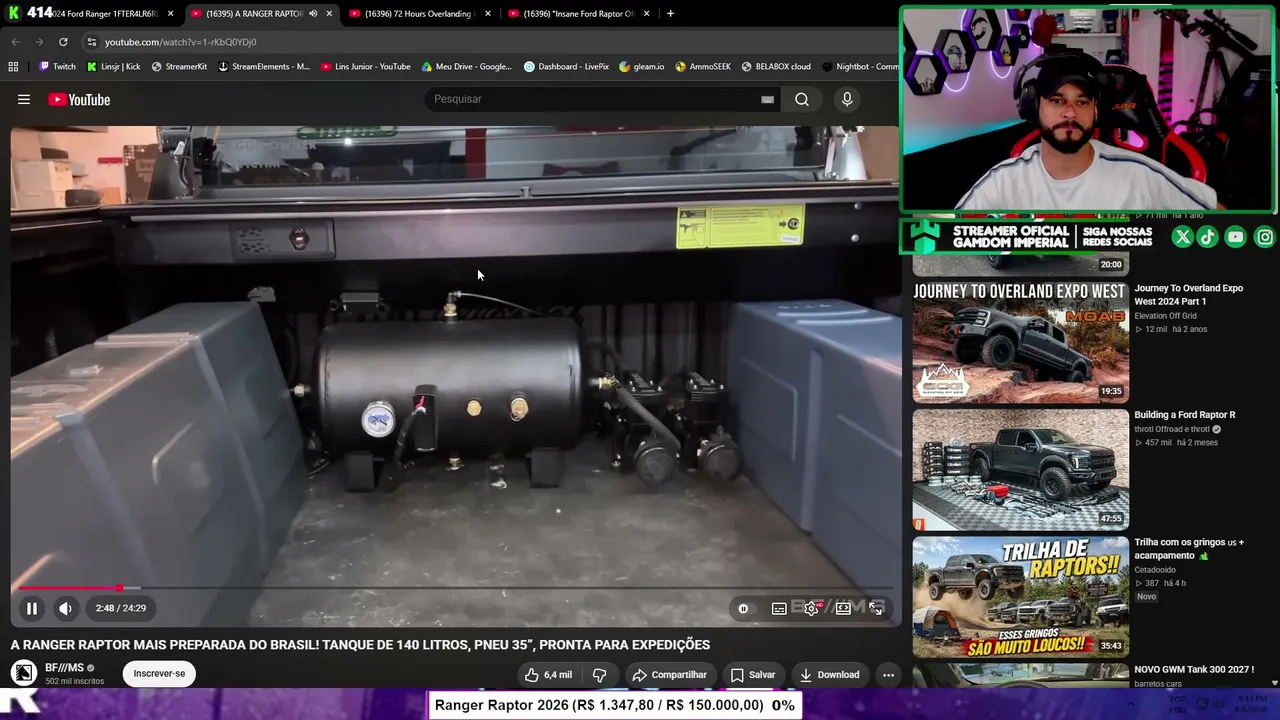
Task: Open Building a Ford Raptor R thumbnail
Action: pyautogui.click(x=1020, y=469)
